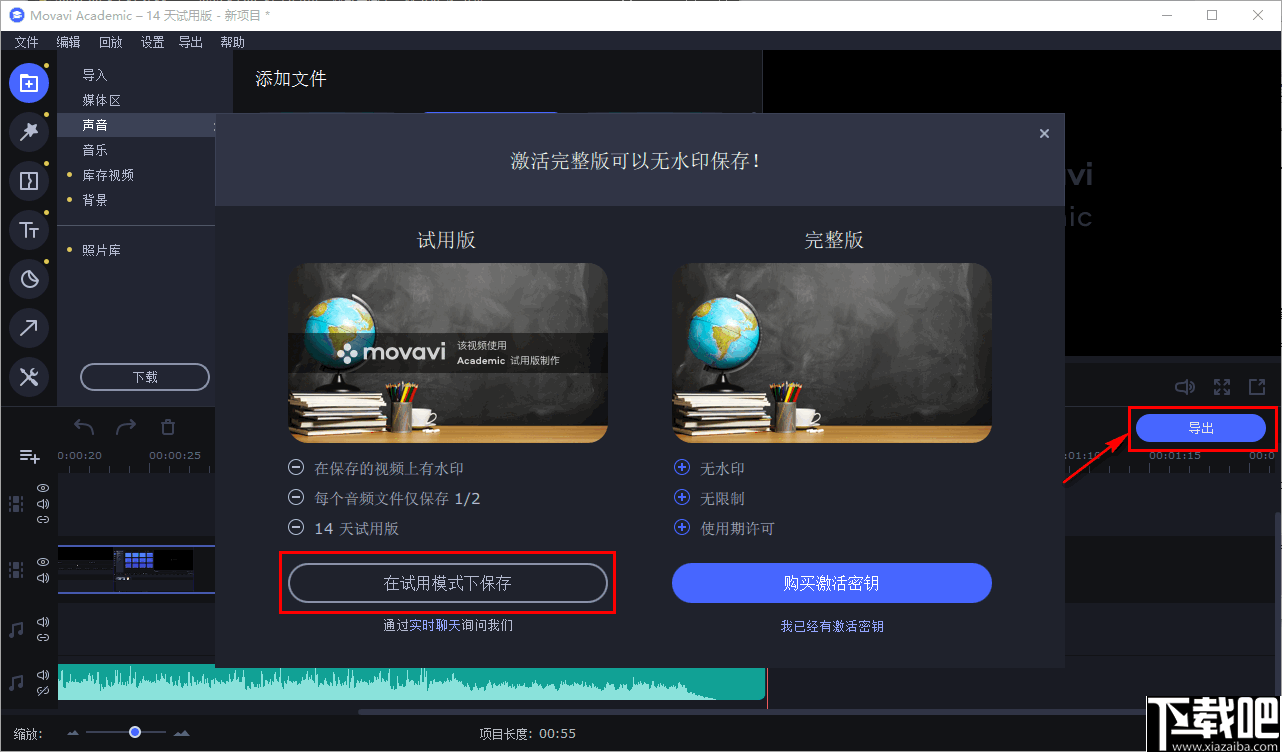Click the speaker icon under the preview
This screenshot has width=1282, height=752.
(1185, 387)
